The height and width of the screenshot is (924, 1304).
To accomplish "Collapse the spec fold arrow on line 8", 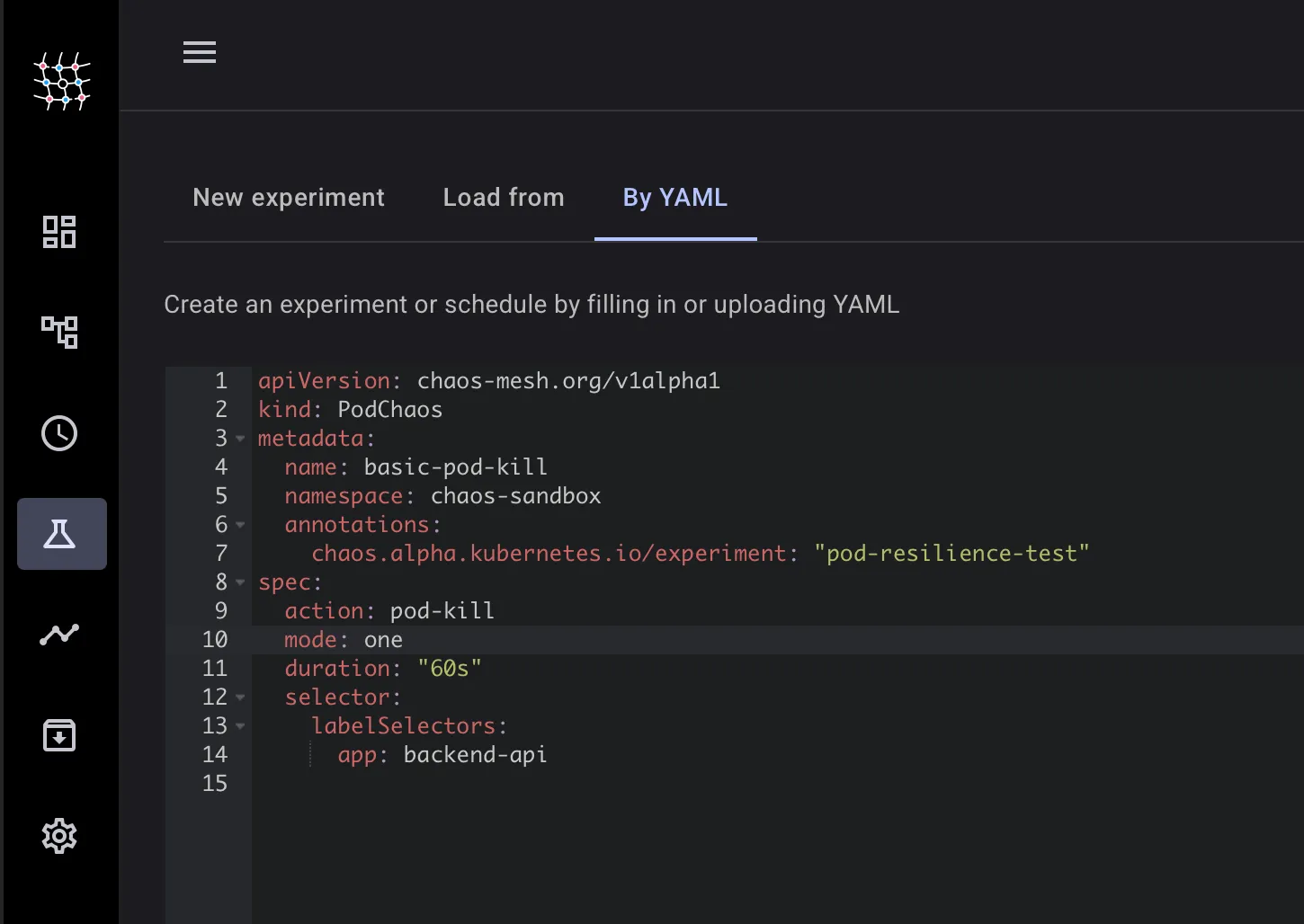I will (240, 582).
